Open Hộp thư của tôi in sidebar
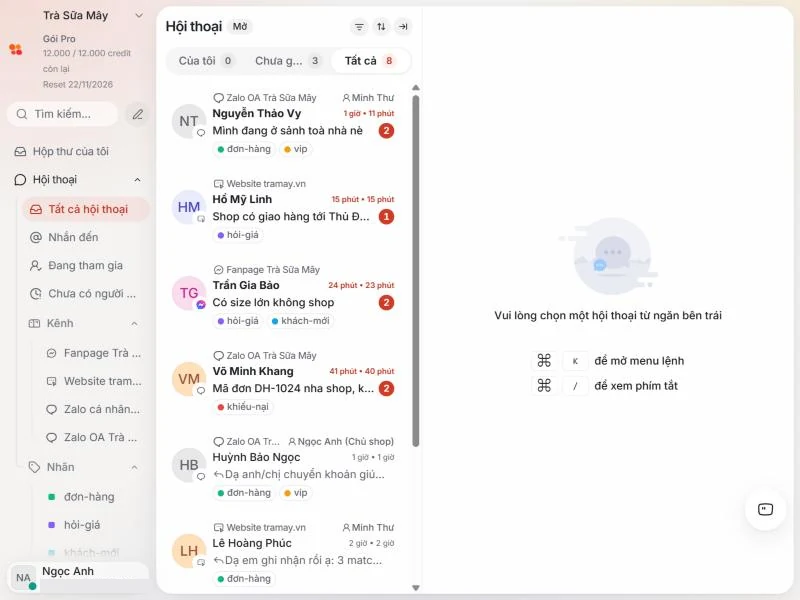800x600 pixels. click(77, 152)
